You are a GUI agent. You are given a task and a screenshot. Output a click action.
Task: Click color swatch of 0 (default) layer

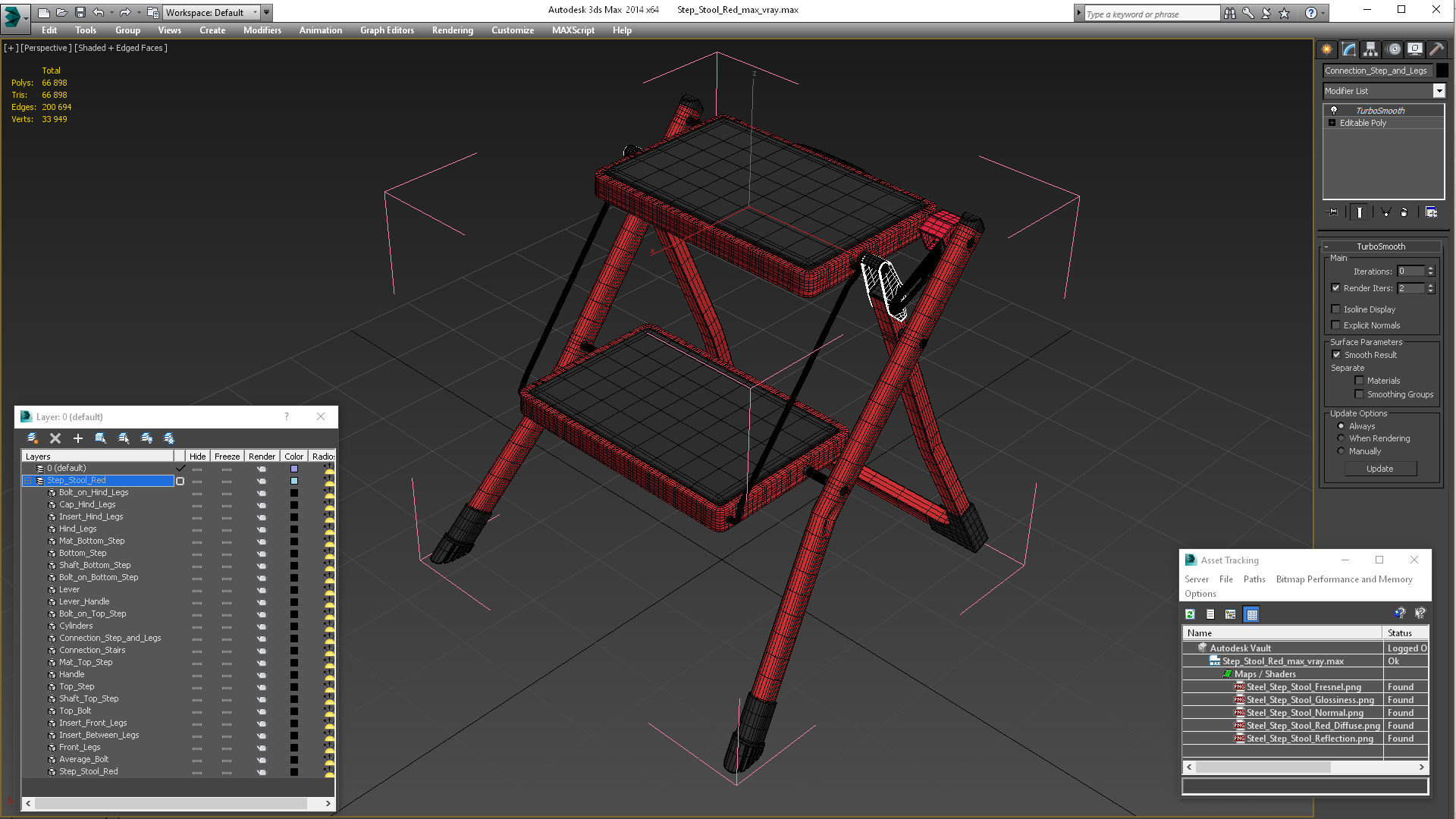pos(294,469)
